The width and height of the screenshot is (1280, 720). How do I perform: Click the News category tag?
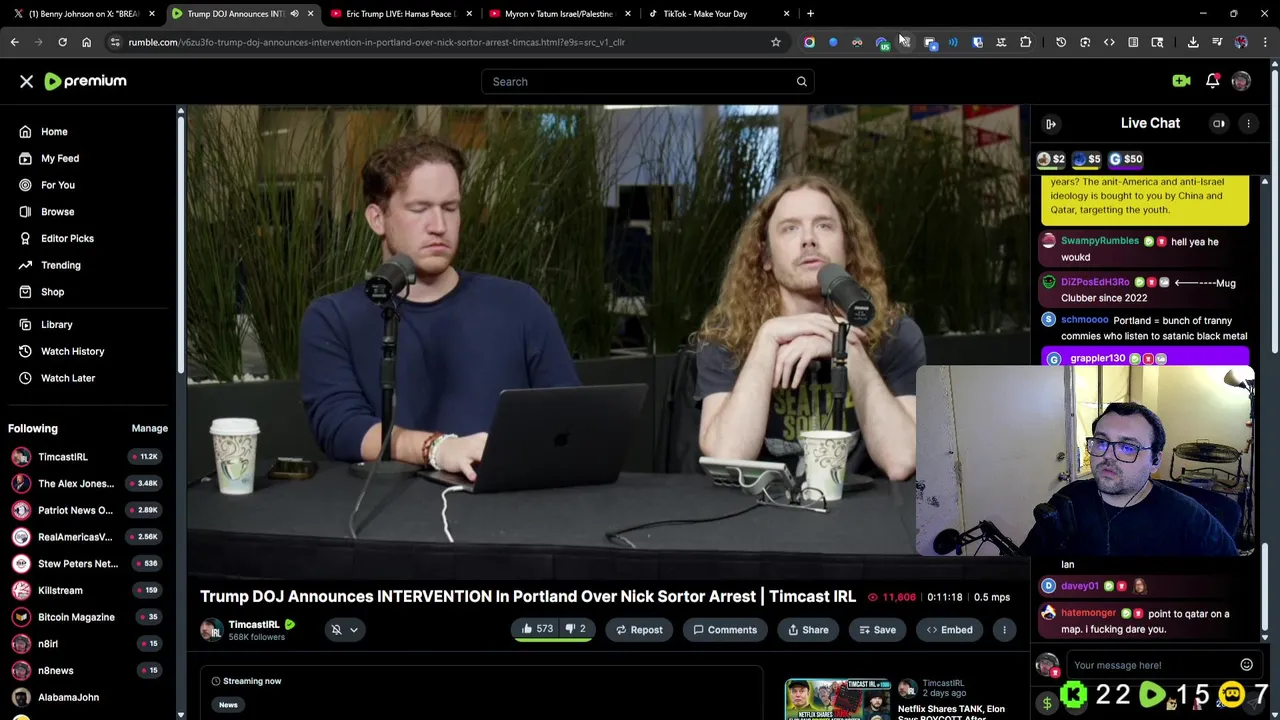[x=228, y=705]
